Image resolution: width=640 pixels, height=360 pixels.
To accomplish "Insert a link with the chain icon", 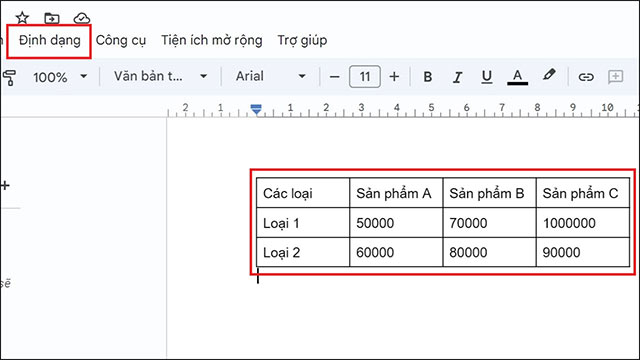I will (x=586, y=77).
